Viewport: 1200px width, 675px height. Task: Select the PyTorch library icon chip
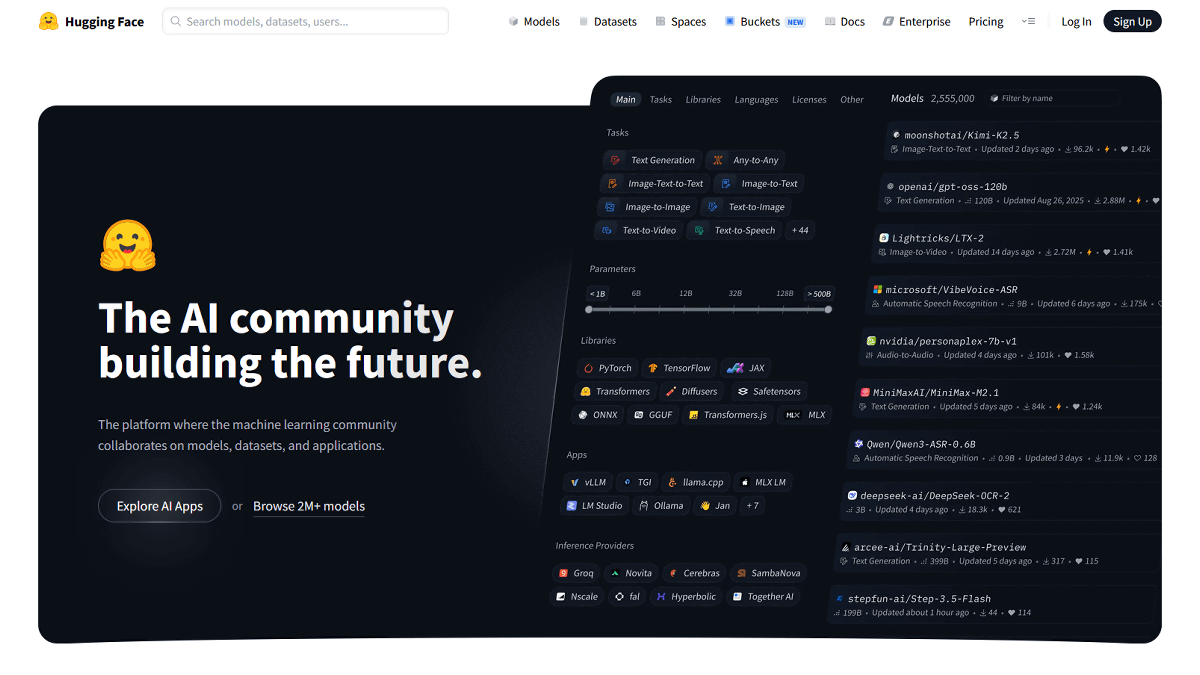pos(608,368)
